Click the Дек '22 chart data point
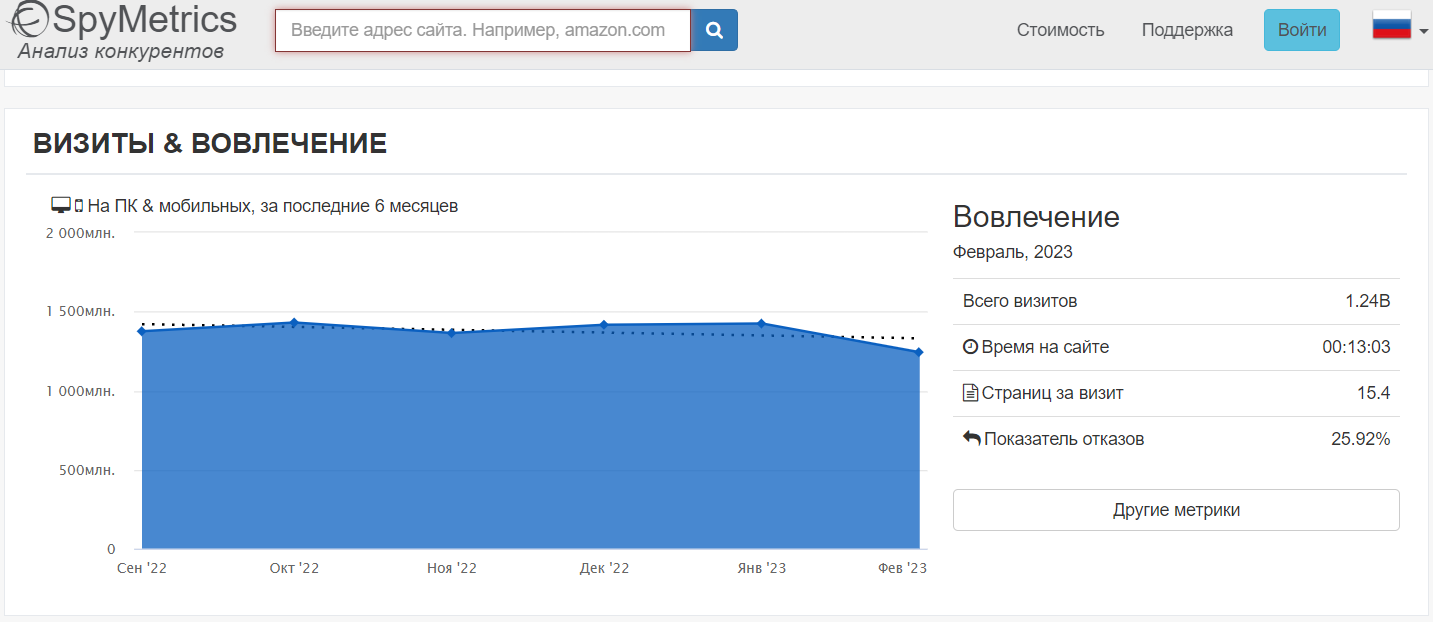The height and width of the screenshot is (622, 1433). 604,325
